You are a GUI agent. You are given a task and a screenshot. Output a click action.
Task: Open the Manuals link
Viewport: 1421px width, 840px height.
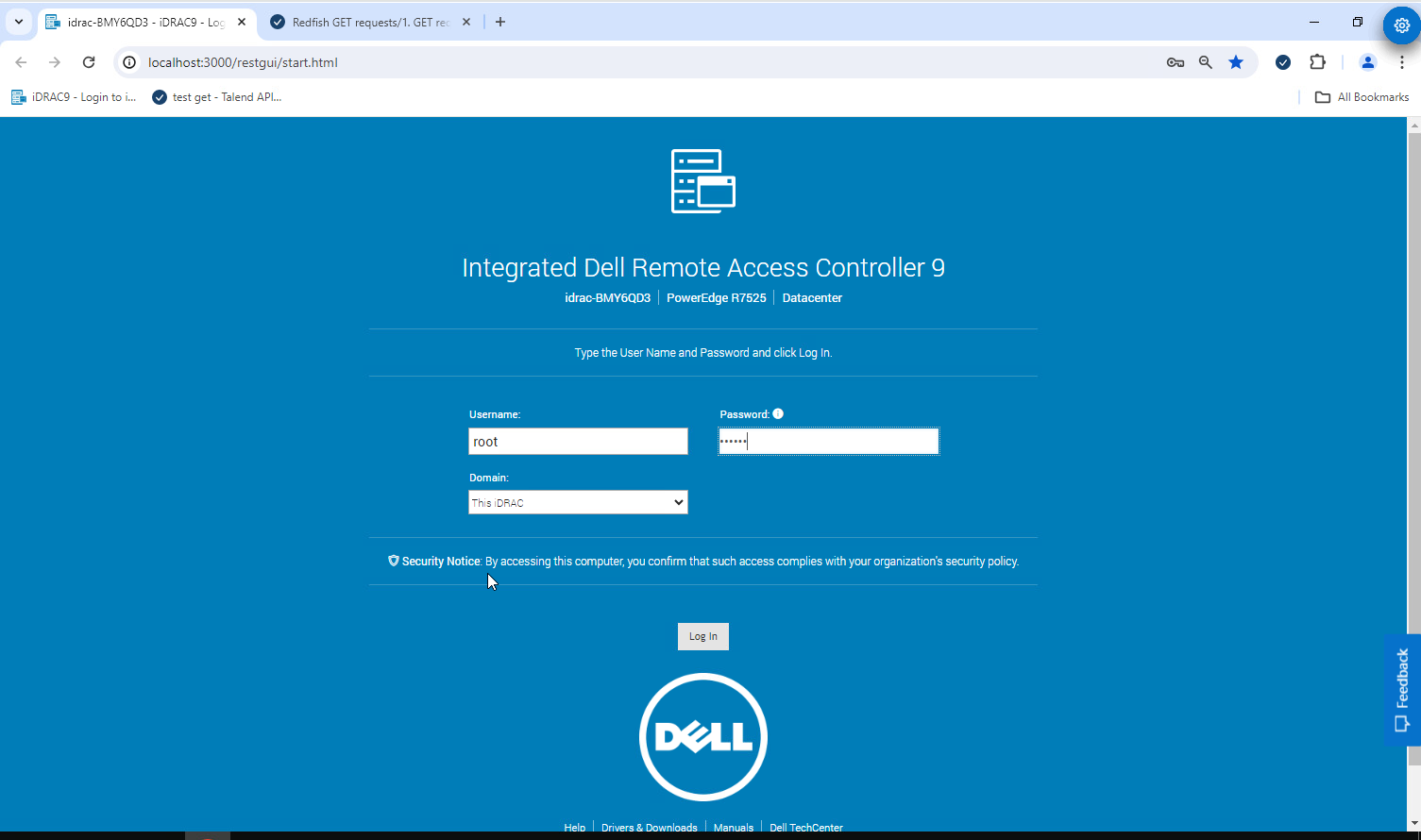click(x=734, y=828)
